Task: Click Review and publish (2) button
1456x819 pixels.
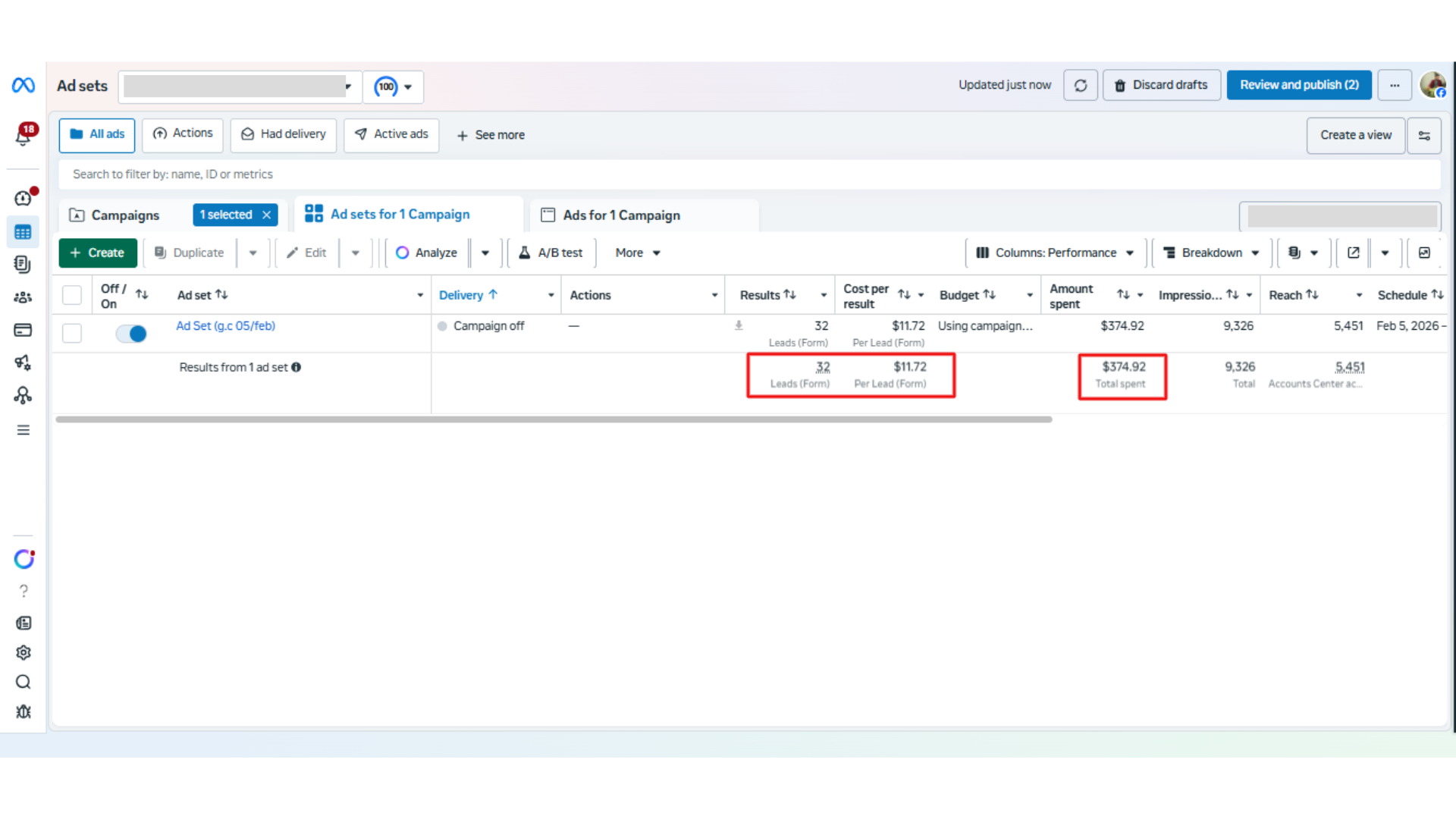Action: (x=1298, y=85)
